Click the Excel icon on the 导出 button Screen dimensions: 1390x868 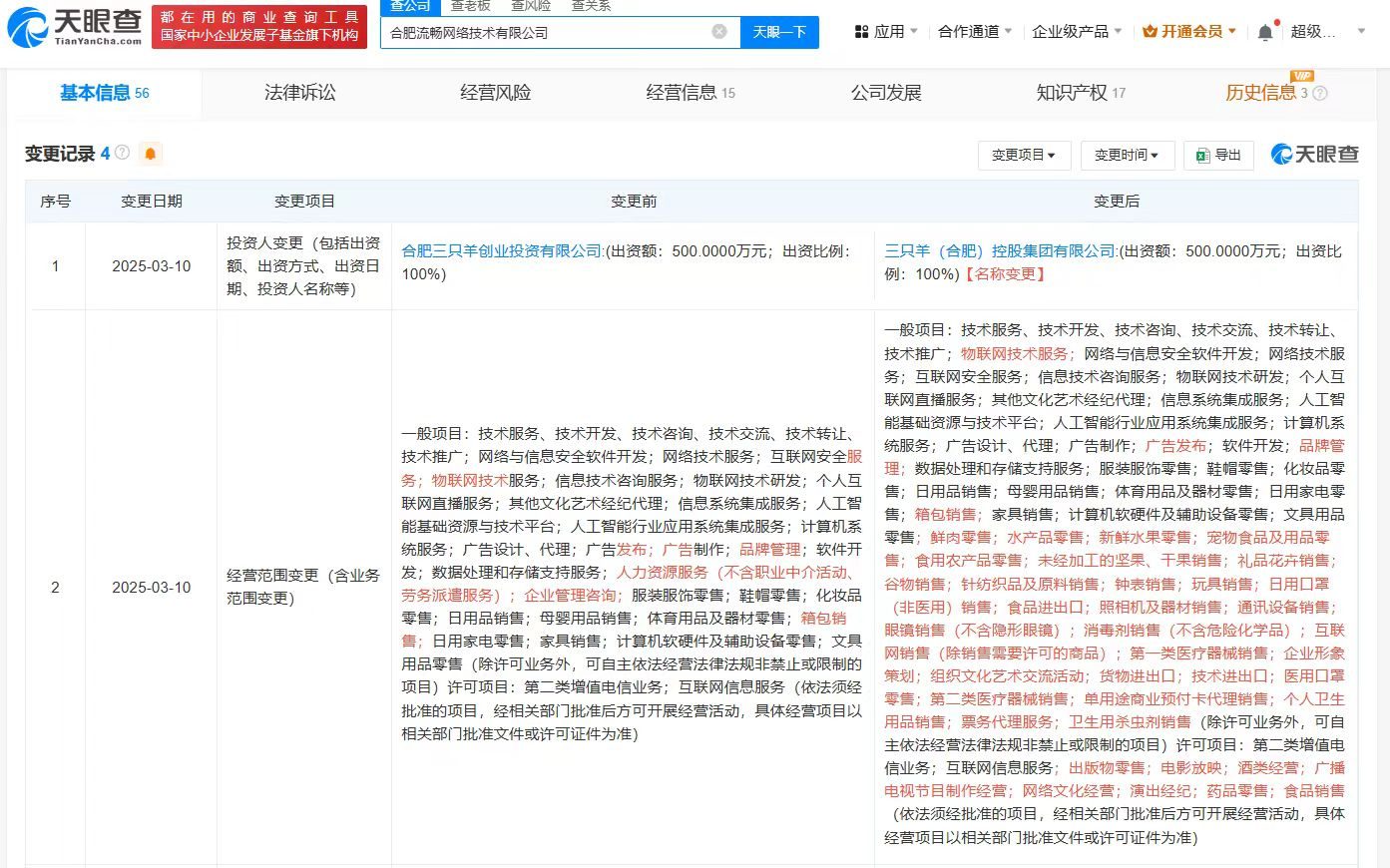point(1202,156)
